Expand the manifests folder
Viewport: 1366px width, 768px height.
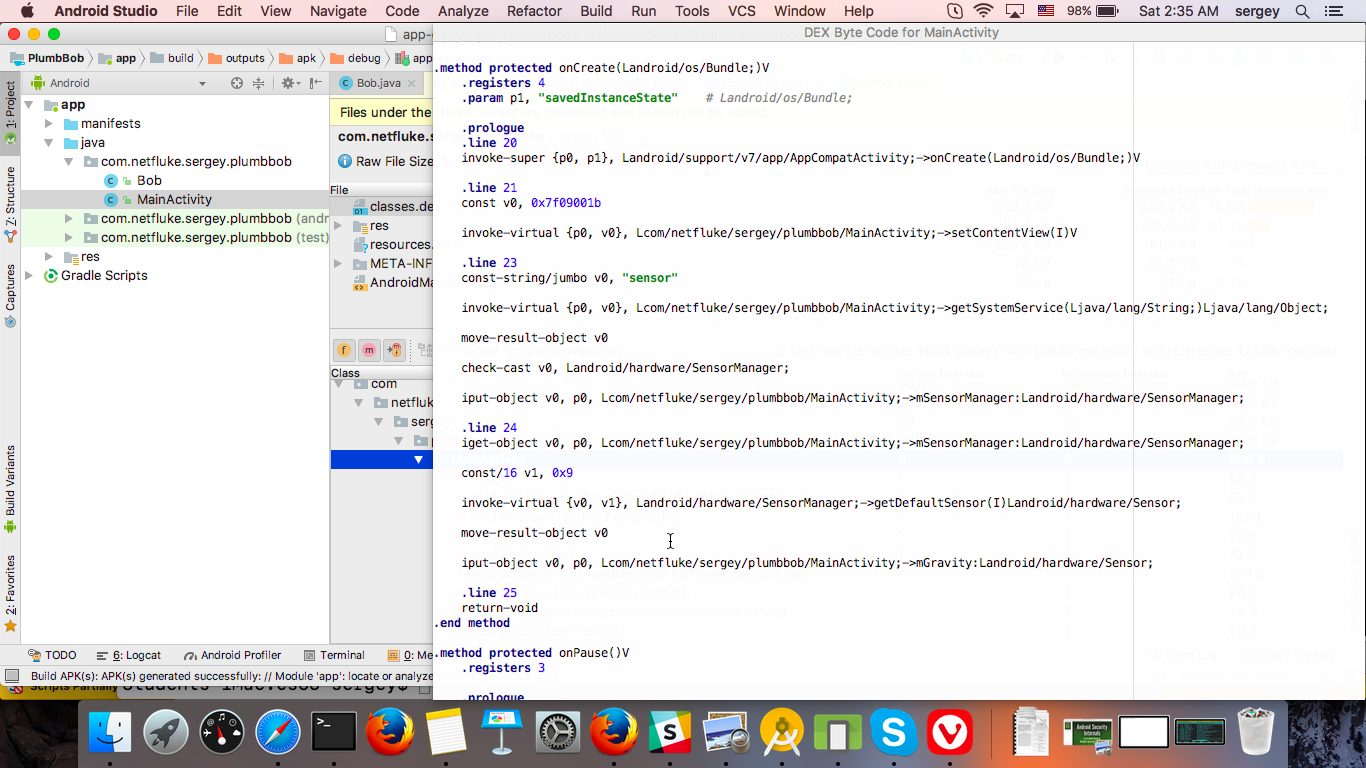click(49, 124)
